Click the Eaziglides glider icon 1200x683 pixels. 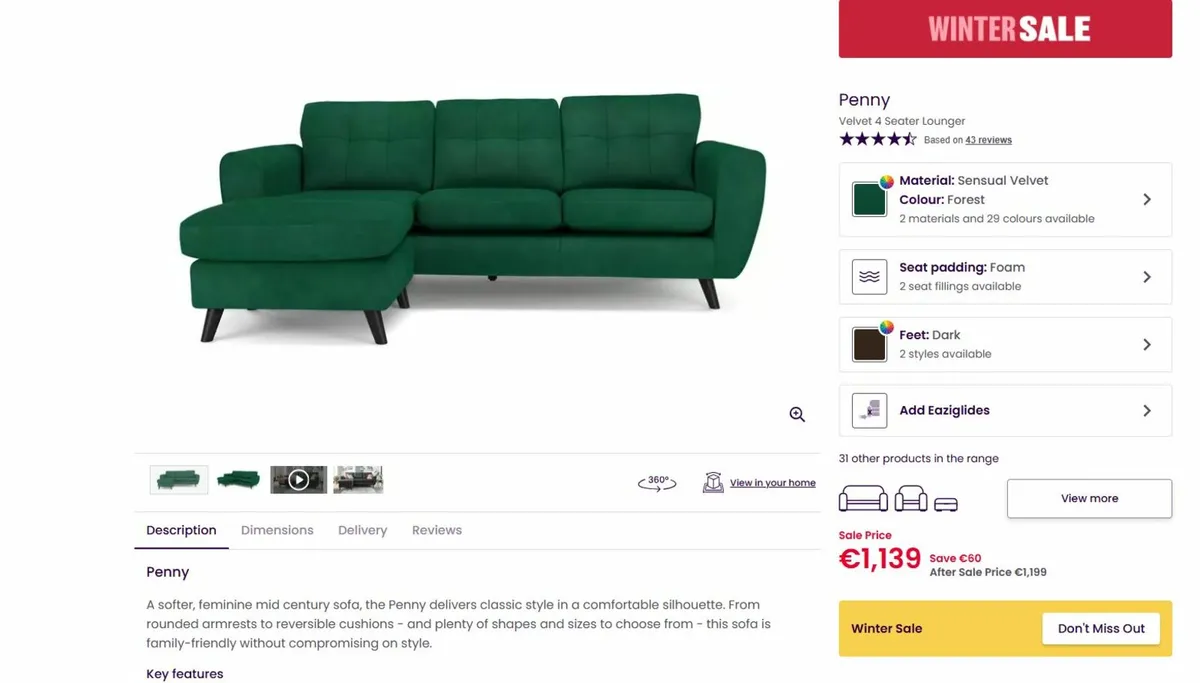tap(868, 410)
